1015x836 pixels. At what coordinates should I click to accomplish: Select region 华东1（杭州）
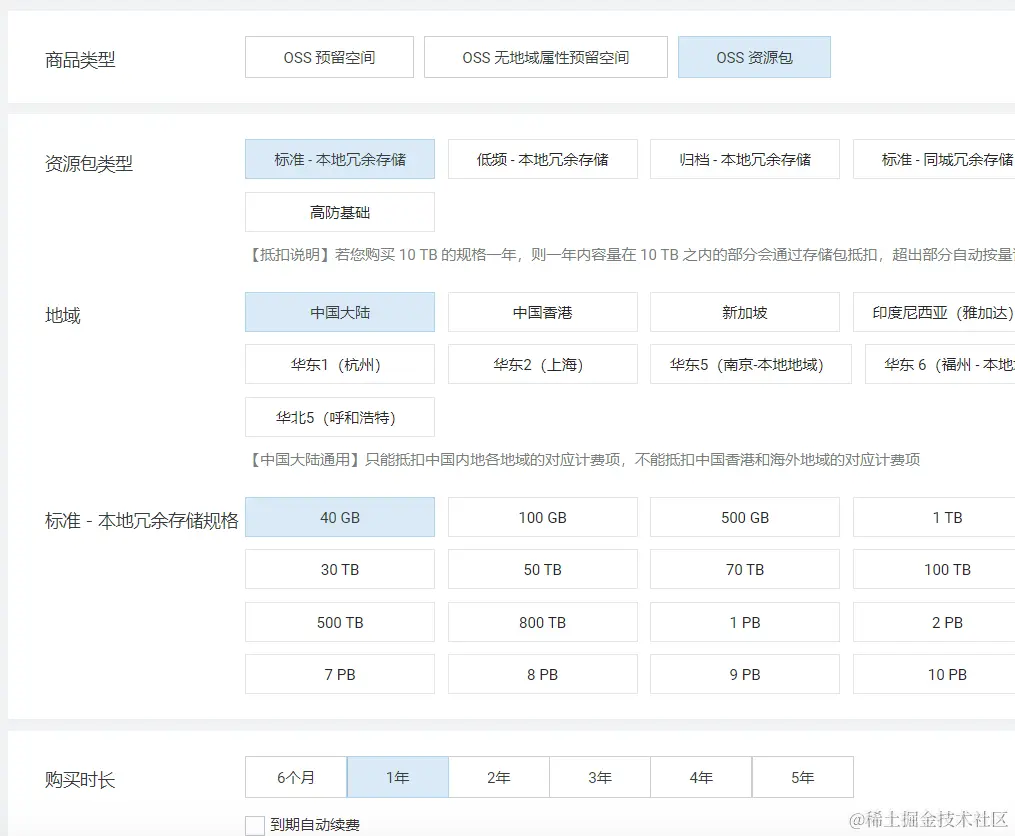pos(340,364)
